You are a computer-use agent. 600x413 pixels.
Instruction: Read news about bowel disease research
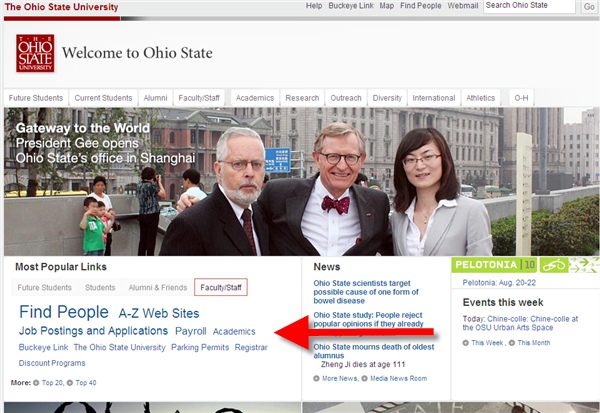[x=366, y=292]
